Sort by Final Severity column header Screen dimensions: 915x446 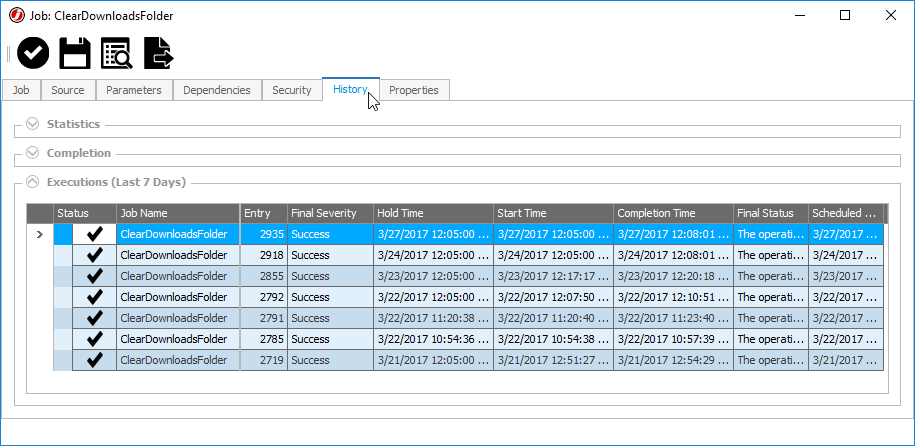coord(330,213)
